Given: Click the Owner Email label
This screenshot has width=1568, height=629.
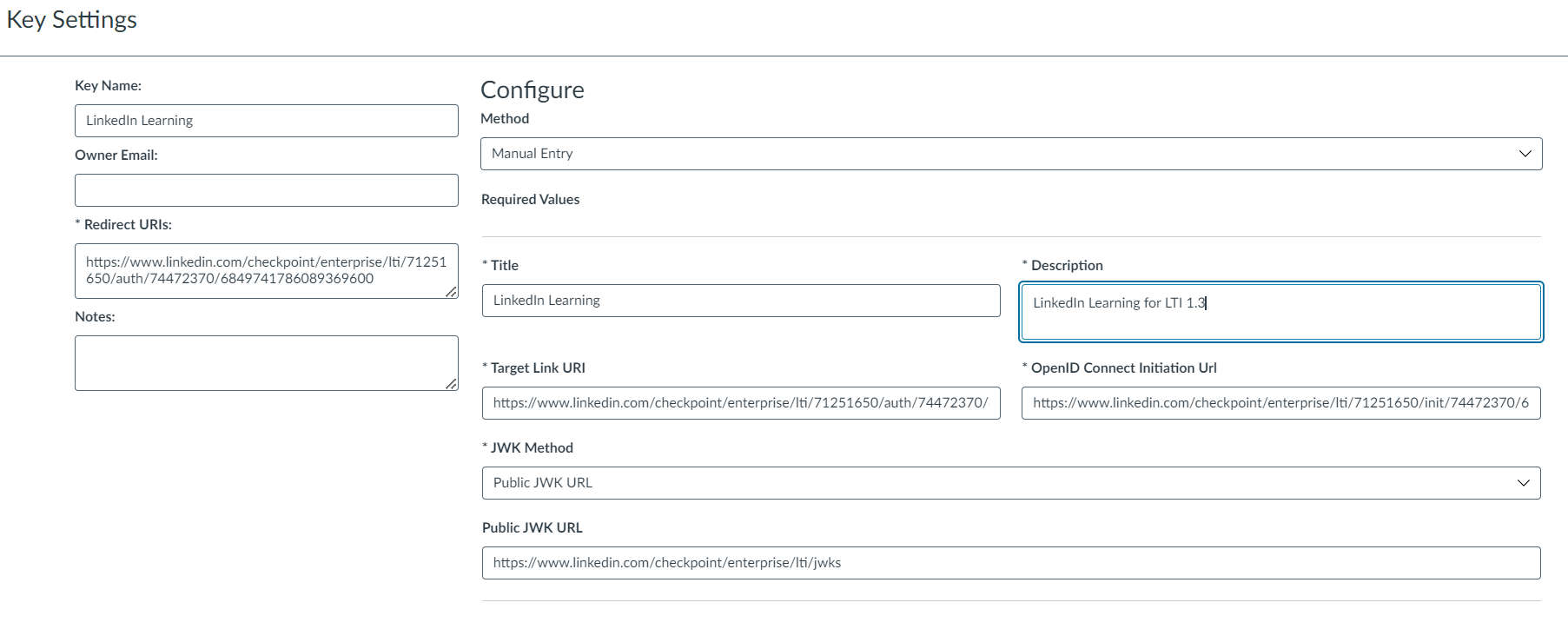Looking at the screenshot, I should (116, 155).
